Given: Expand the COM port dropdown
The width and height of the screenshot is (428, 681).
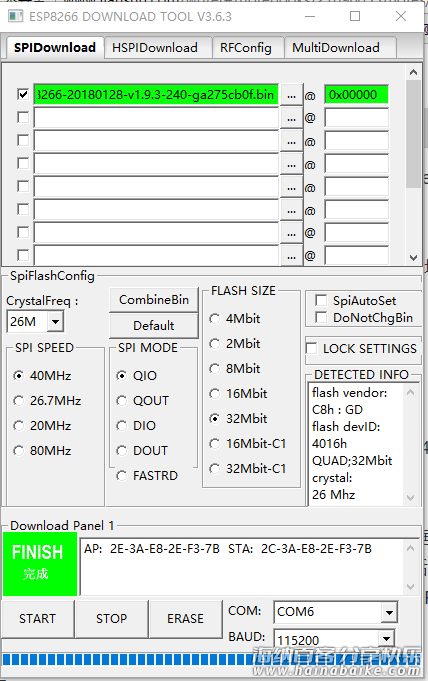Looking at the screenshot, I should (389, 612).
